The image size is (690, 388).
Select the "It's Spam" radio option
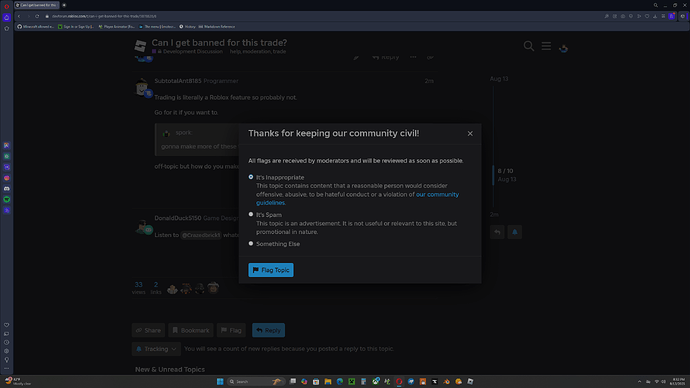(x=251, y=214)
